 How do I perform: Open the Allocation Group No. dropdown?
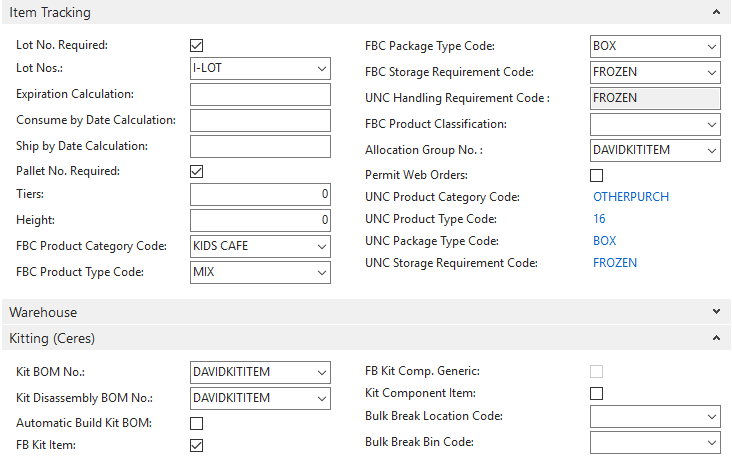[711, 151]
